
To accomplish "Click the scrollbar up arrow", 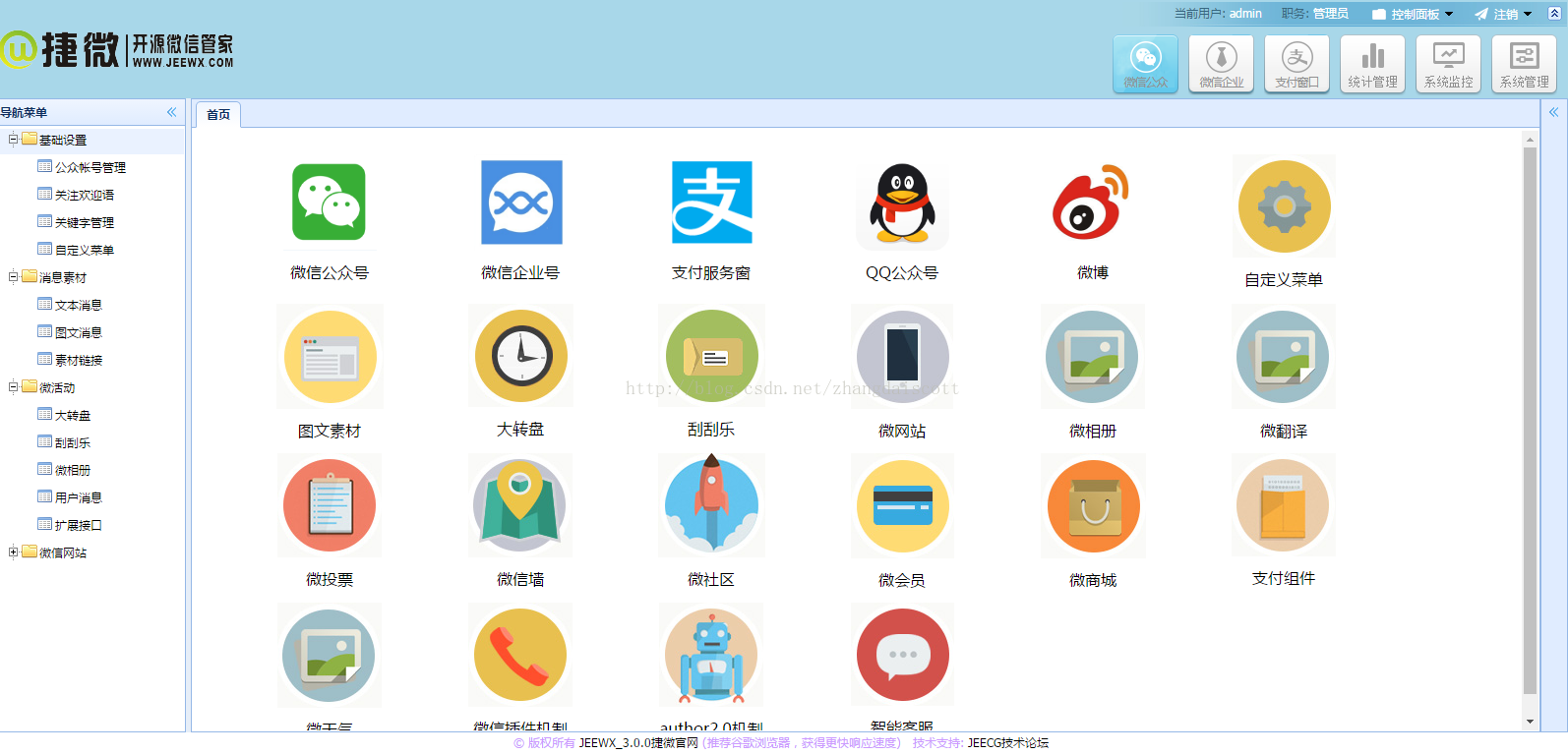I will (1530, 140).
